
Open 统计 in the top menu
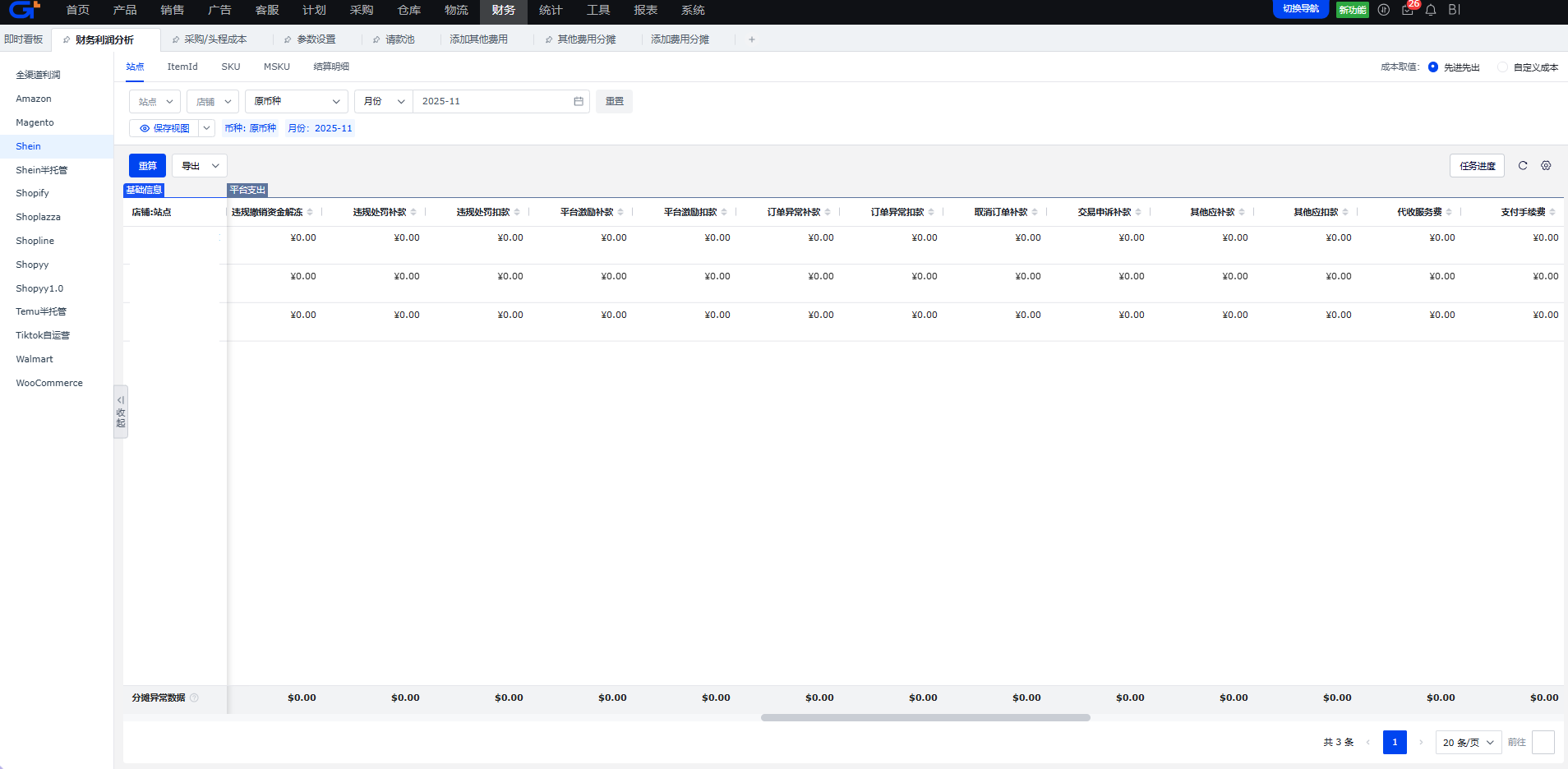click(551, 11)
